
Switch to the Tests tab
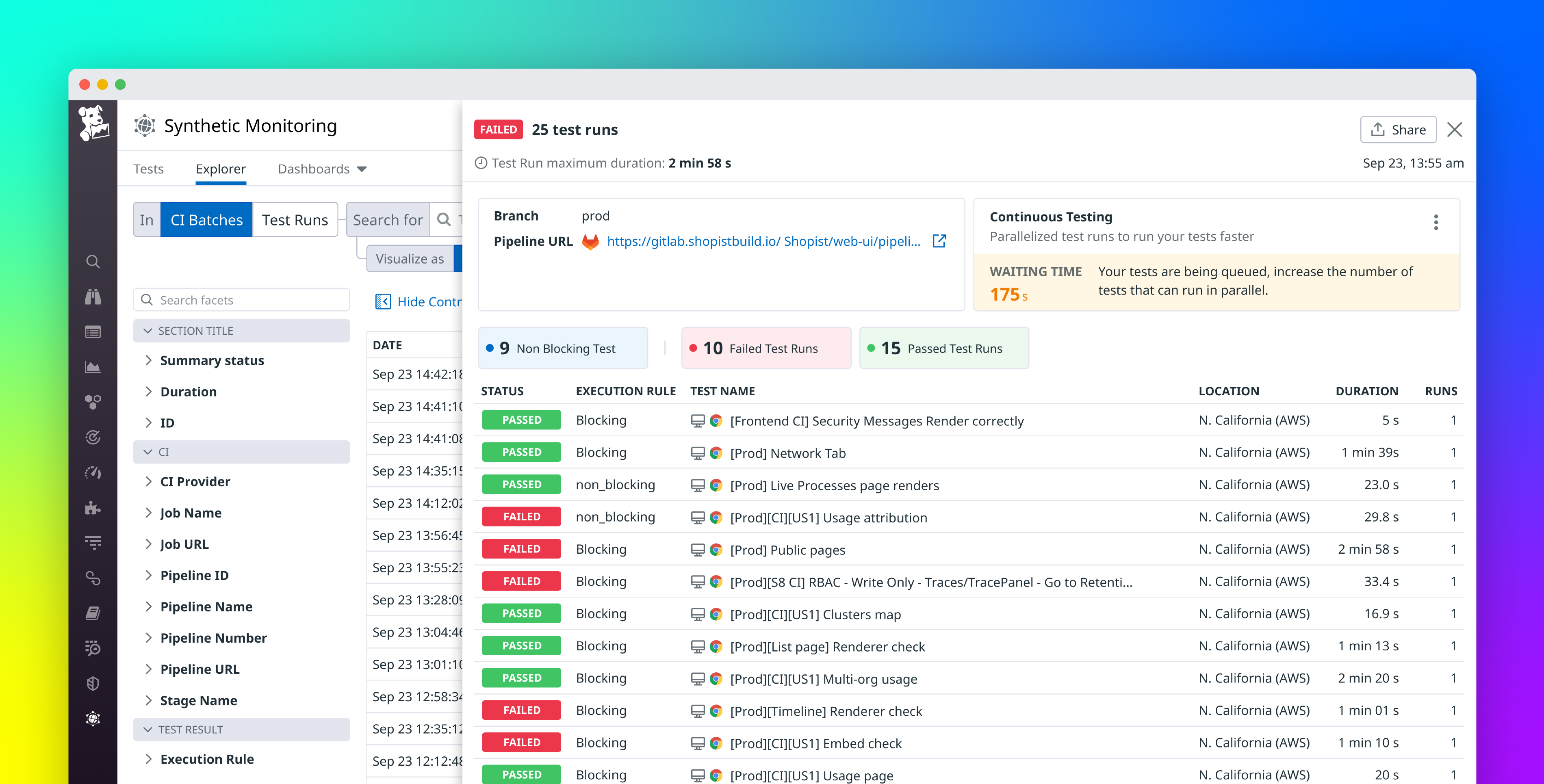(148, 169)
